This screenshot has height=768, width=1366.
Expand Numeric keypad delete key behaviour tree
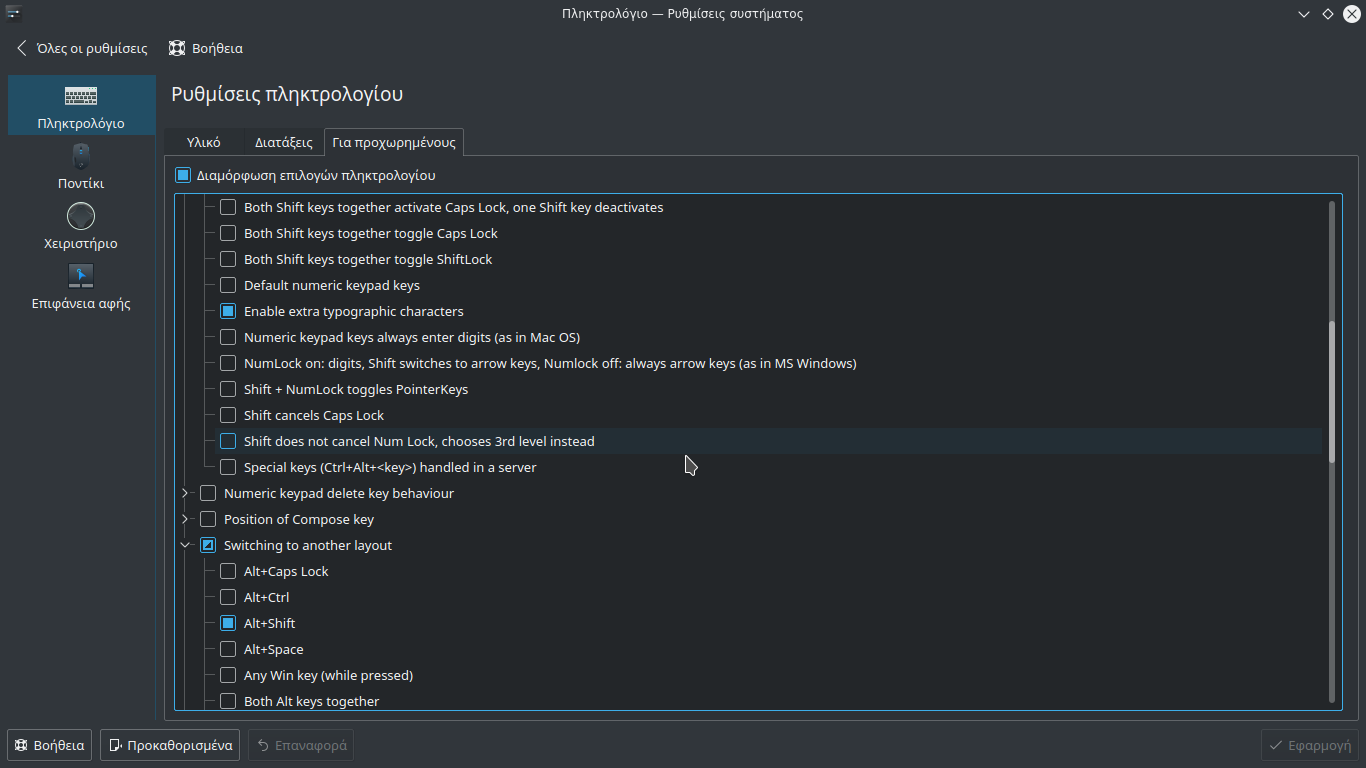[x=185, y=493]
